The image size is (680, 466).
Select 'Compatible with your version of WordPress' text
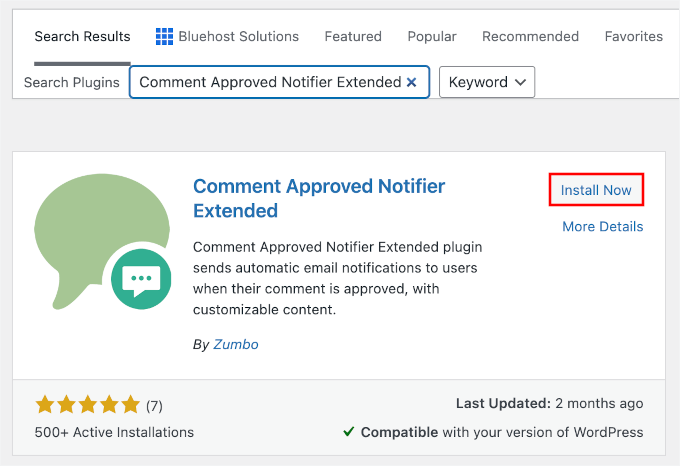pos(502,432)
